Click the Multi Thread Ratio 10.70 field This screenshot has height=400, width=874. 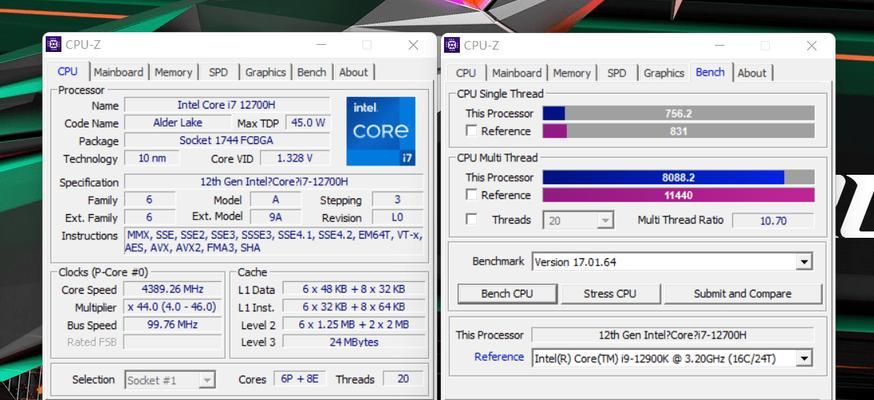[x=773, y=220]
